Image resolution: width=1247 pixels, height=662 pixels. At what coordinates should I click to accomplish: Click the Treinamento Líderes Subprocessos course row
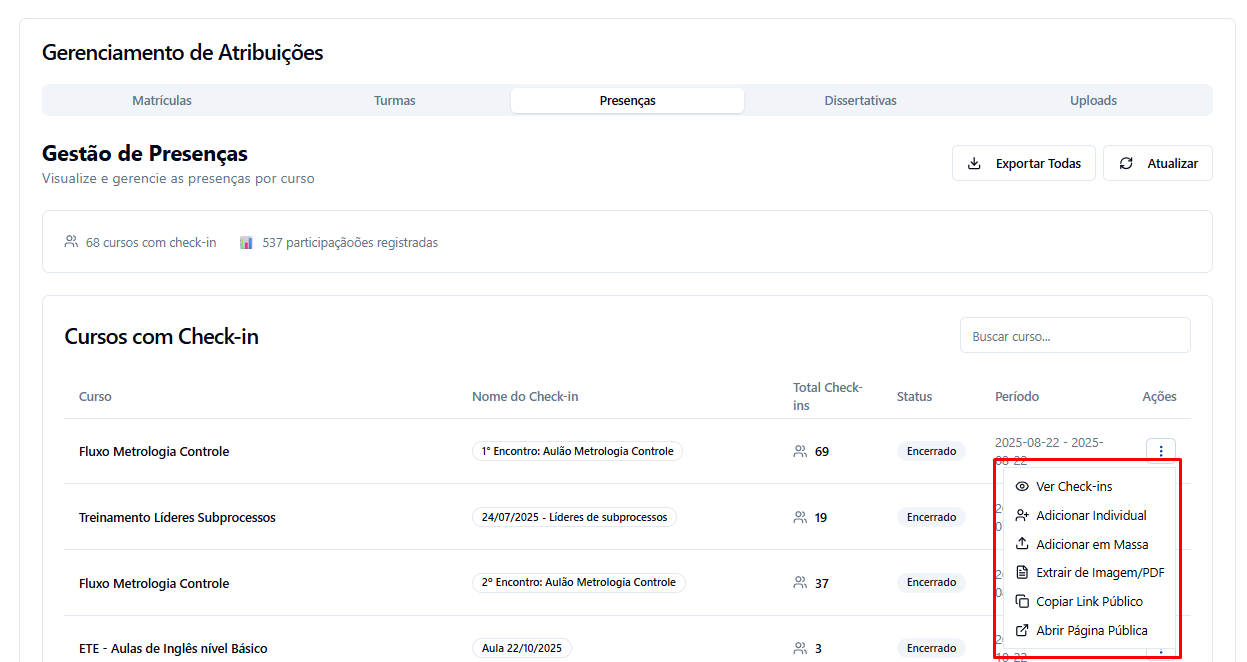[177, 518]
